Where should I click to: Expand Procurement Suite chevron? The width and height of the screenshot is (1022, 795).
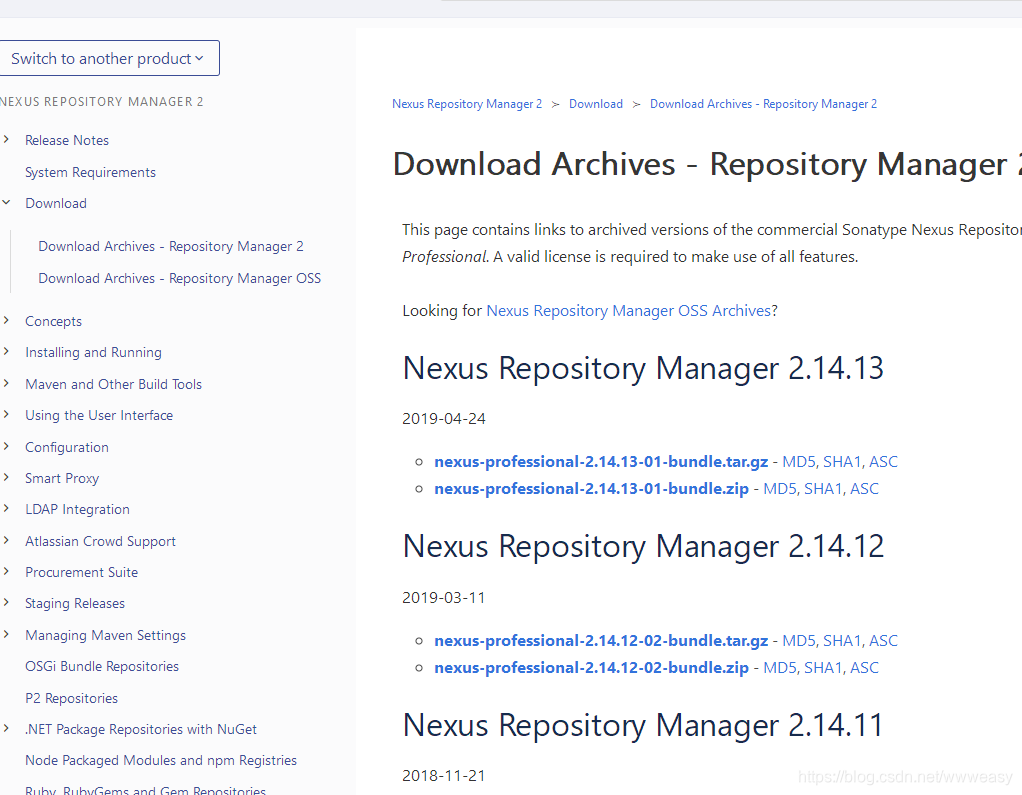(7, 571)
